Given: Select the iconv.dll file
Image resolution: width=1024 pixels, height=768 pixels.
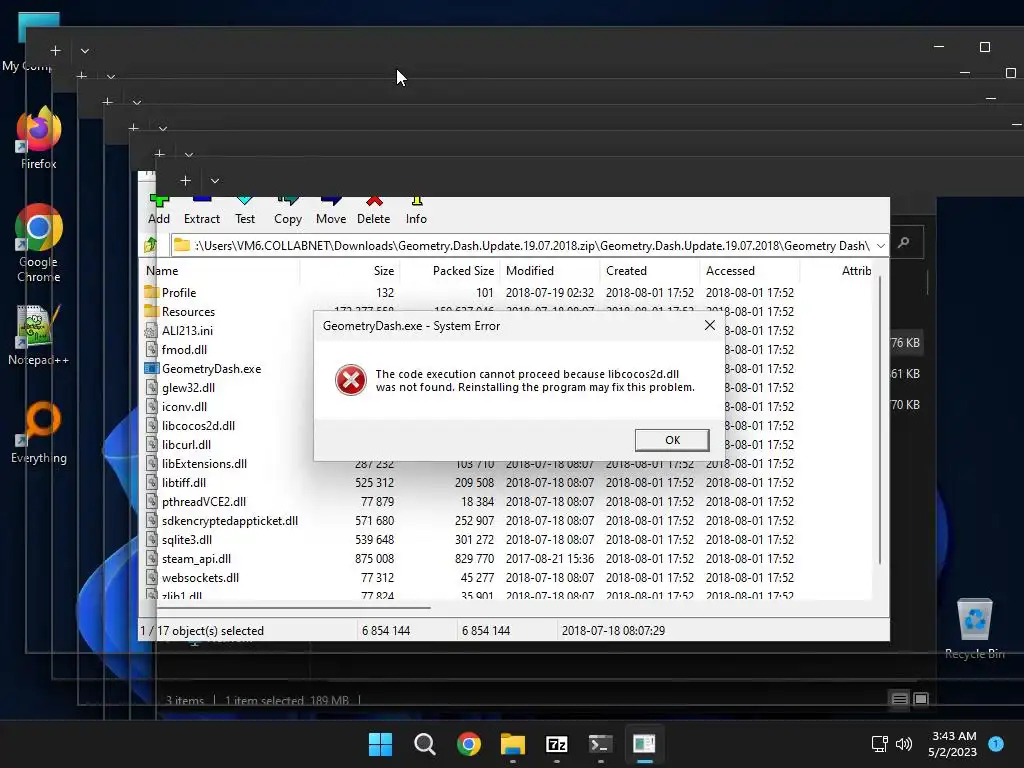Looking at the screenshot, I should (184, 406).
